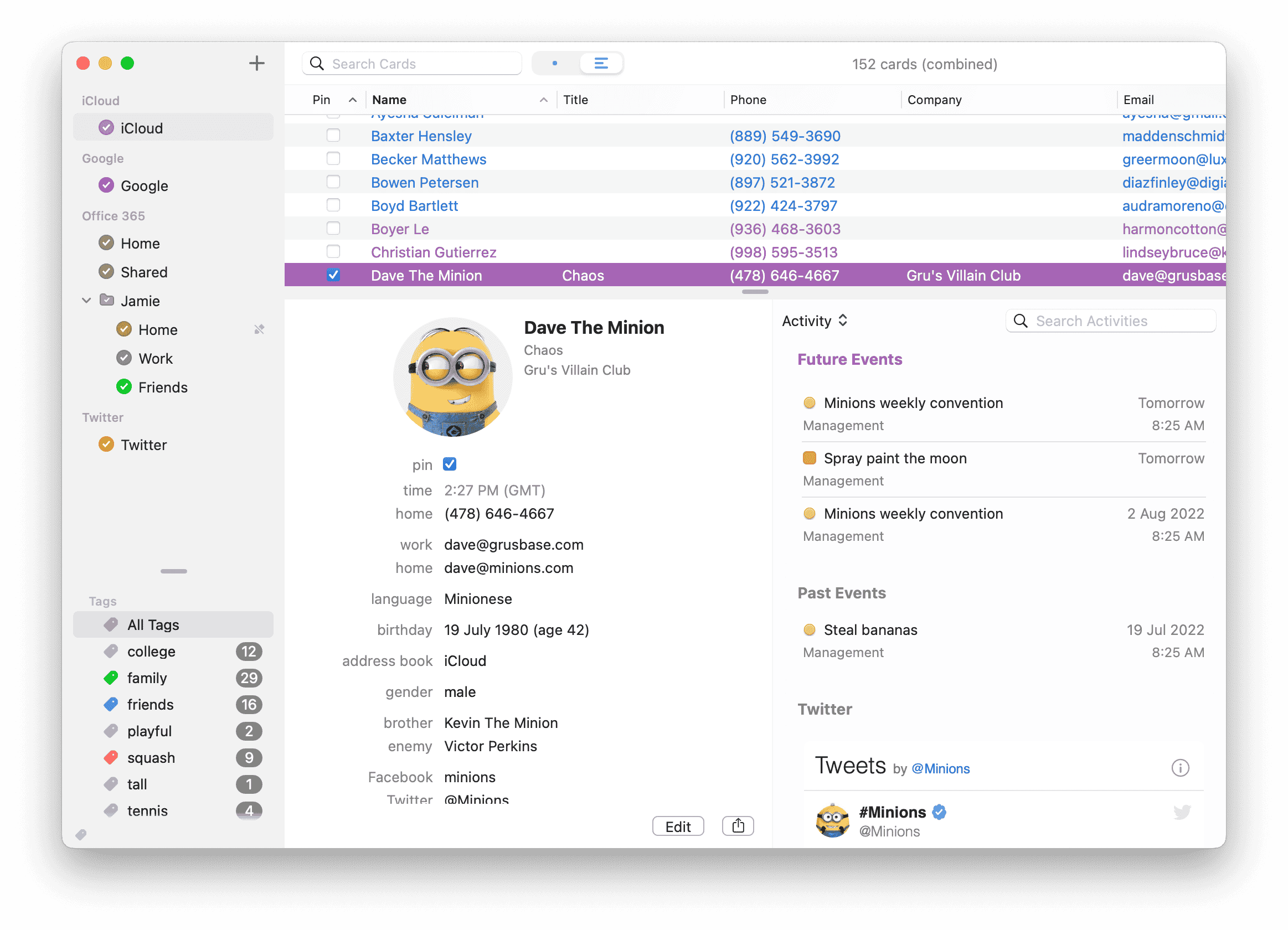Click the pane resize handle below the contact list
Viewport: 1288px width, 930px height.
(x=755, y=292)
